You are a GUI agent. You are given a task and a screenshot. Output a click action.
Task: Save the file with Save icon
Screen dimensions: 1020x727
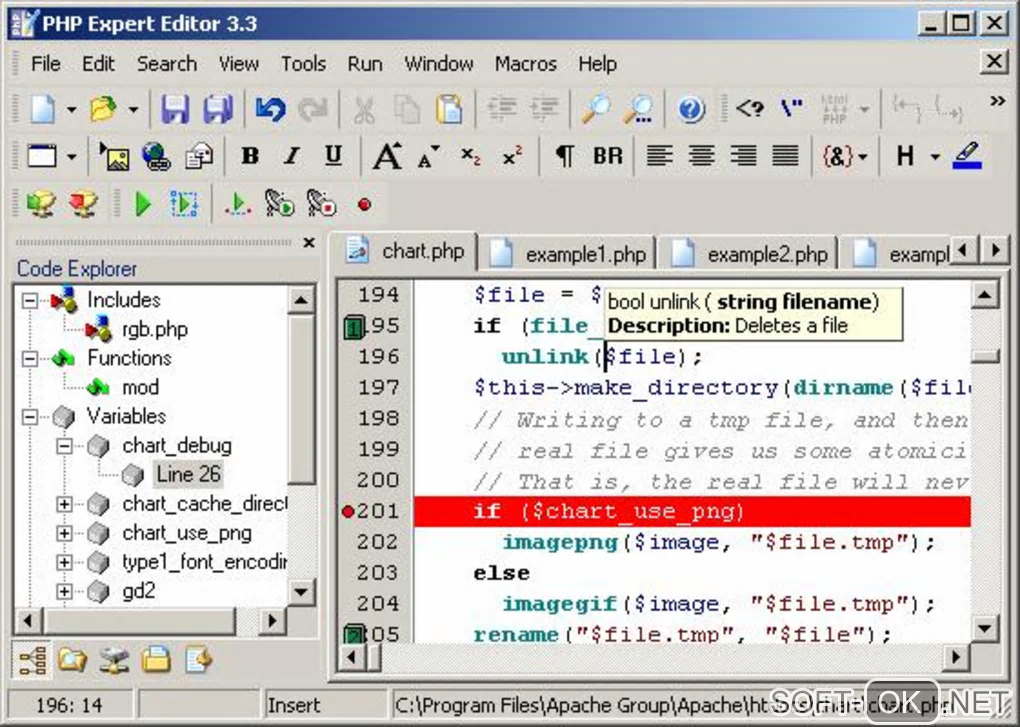[176, 109]
